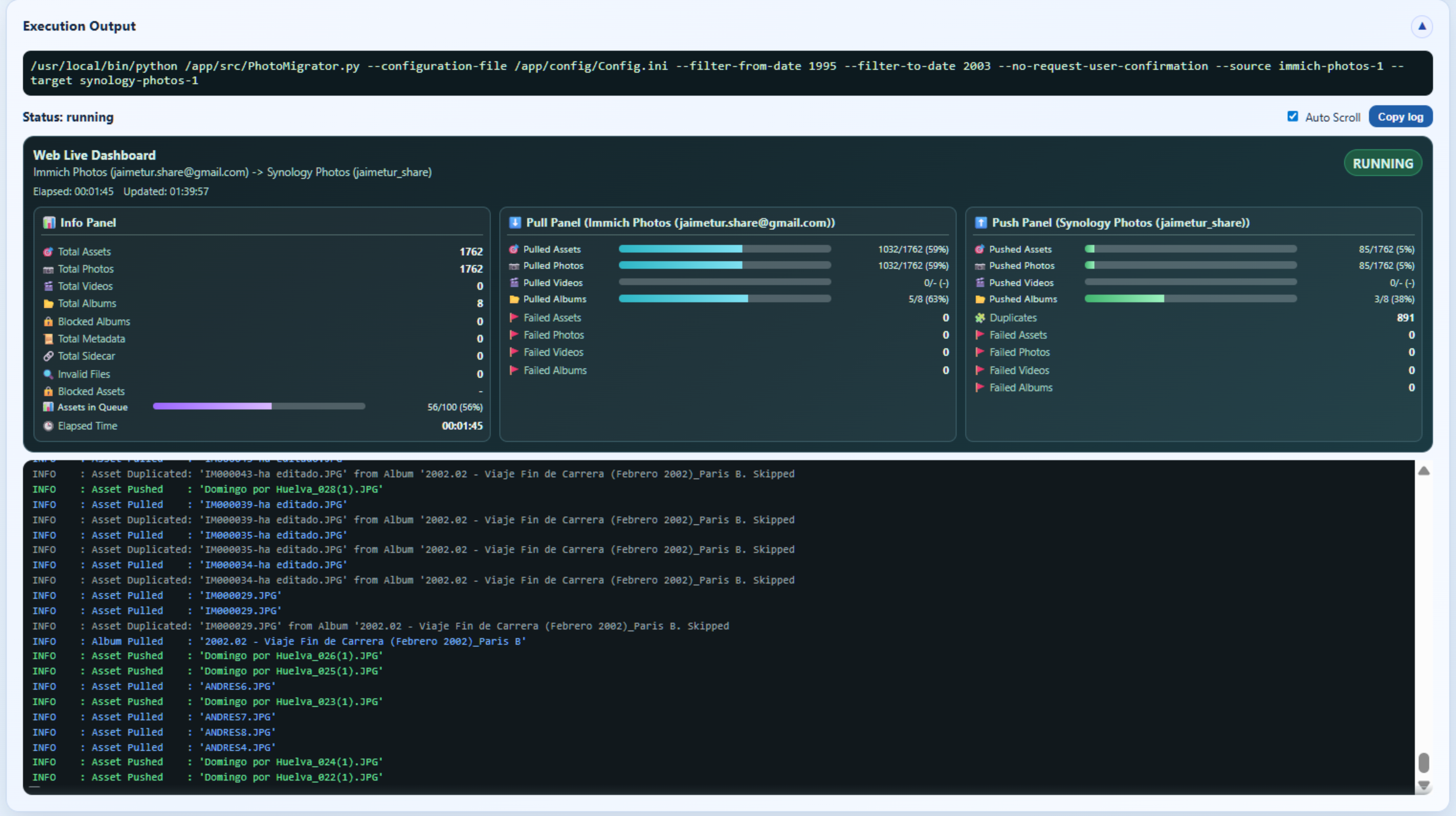Click the Duplicates puzzle piece icon
The image size is (1456, 816).
(980, 318)
